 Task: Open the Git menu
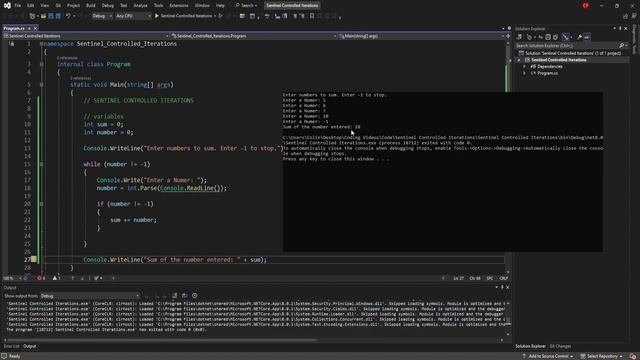(58, 6)
